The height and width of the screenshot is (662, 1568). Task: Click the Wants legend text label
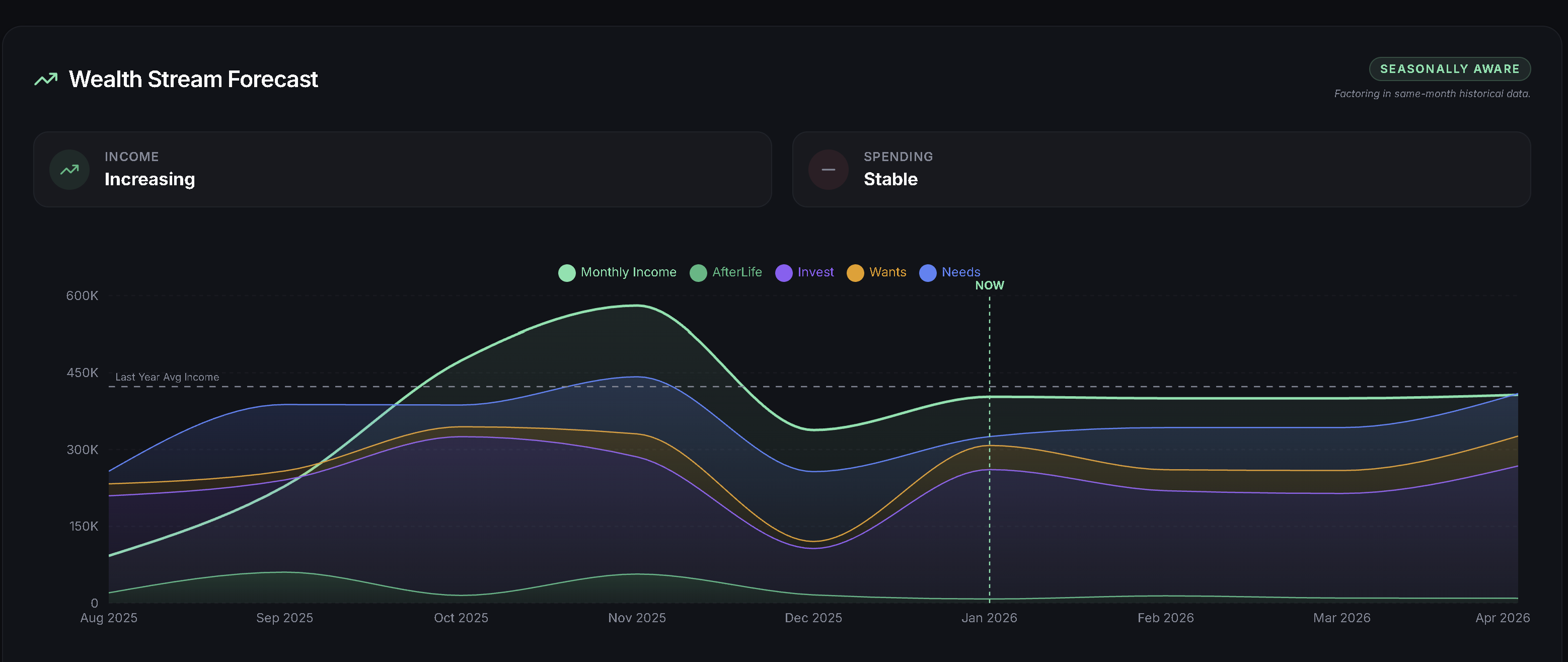click(887, 272)
